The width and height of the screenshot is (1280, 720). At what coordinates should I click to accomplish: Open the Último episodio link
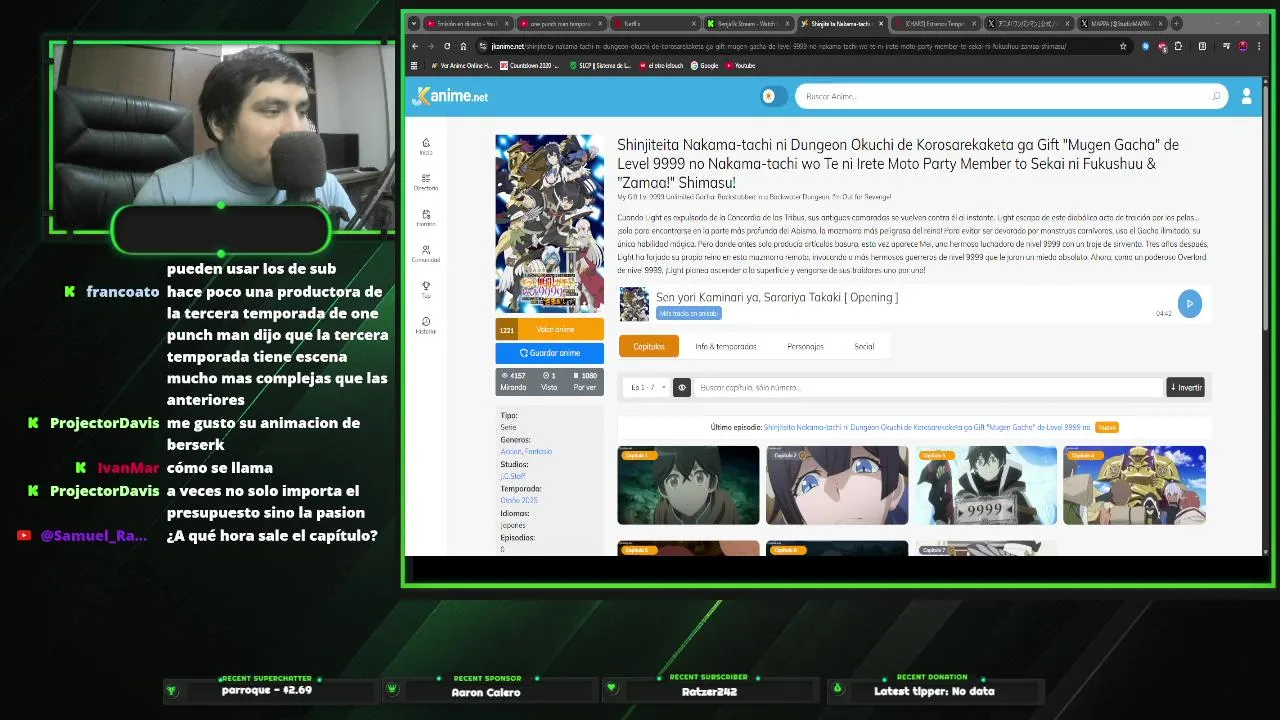coord(927,427)
